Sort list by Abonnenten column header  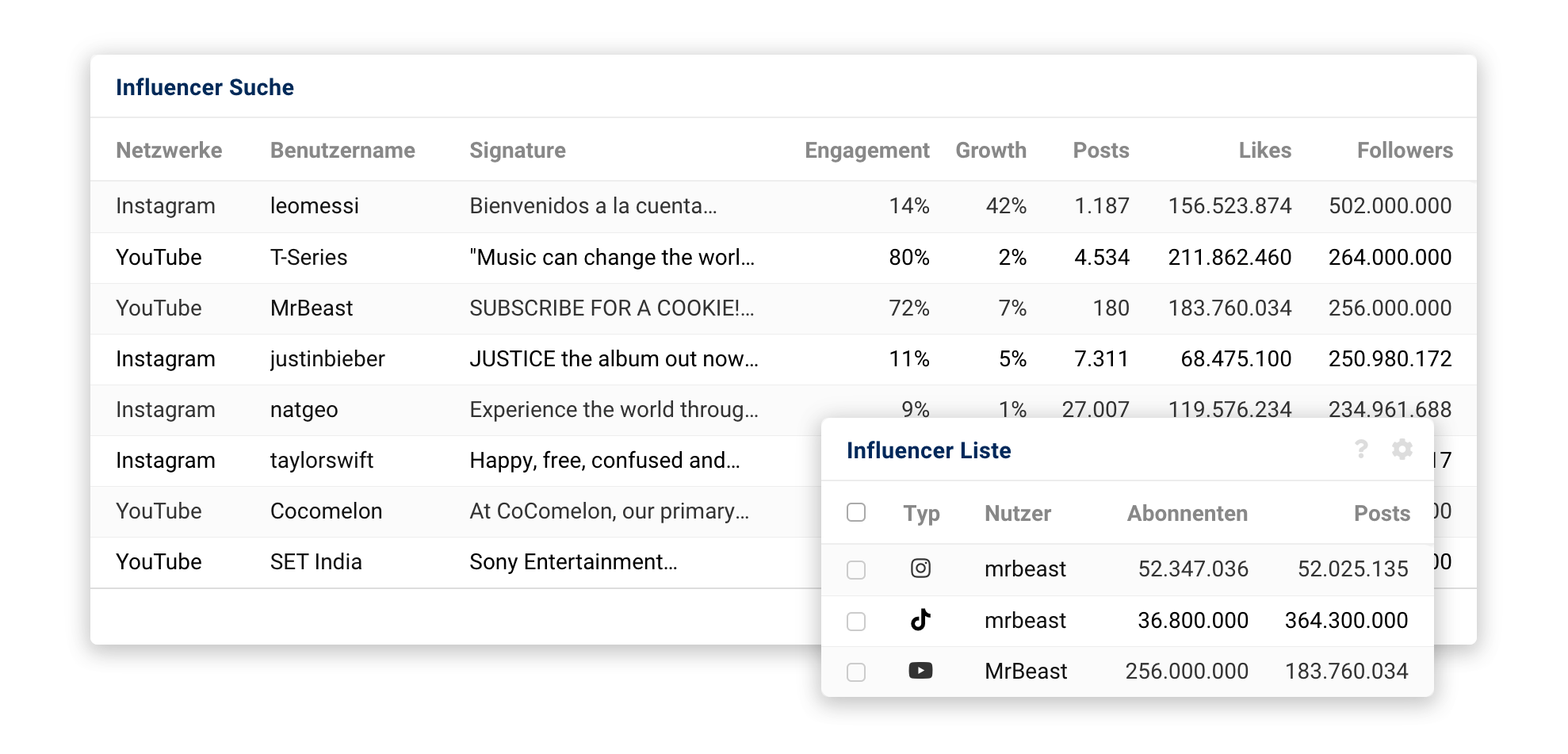click(x=1187, y=514)
